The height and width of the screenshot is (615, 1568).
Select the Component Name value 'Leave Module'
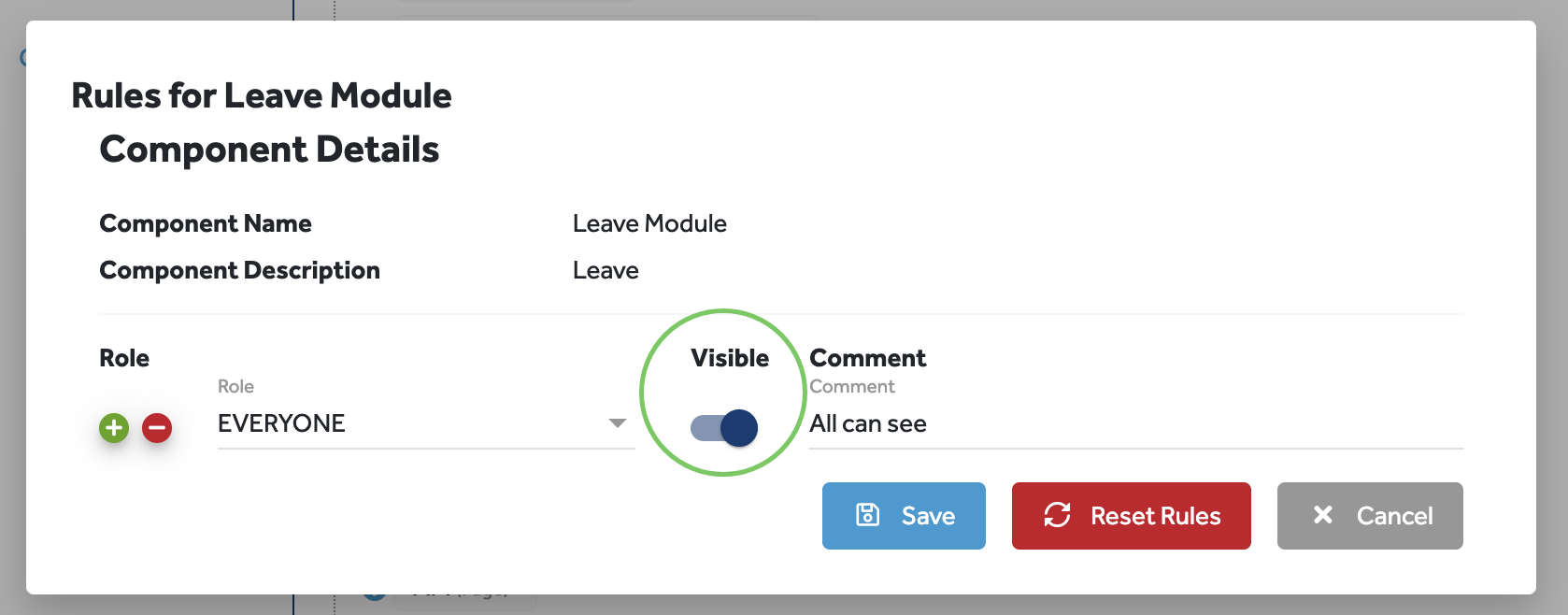pyautogui.click(x=649, y=223)
